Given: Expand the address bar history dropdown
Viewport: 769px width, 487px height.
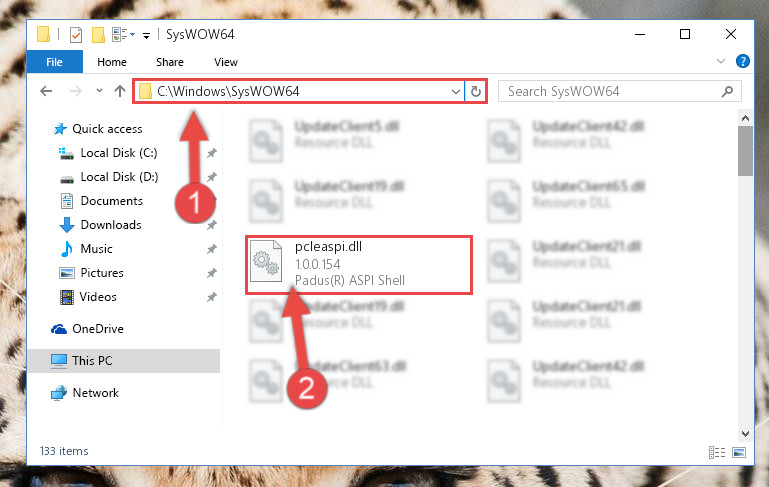Looking at the screenshot, I should [456, 91].
